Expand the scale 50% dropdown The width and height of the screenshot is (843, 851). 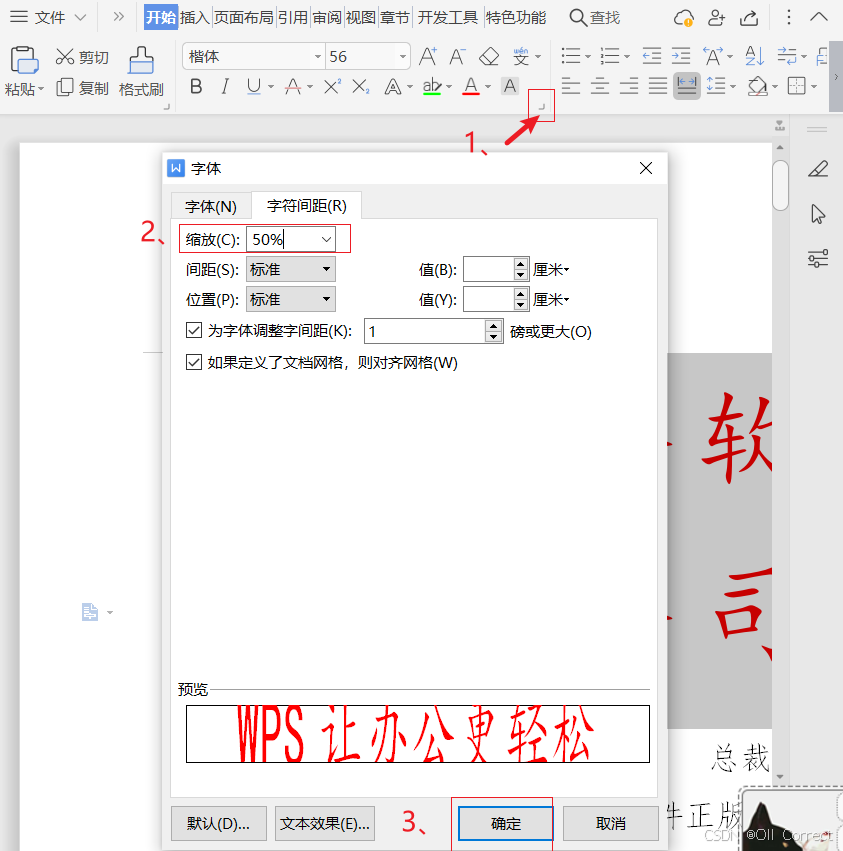coord(326,239)
